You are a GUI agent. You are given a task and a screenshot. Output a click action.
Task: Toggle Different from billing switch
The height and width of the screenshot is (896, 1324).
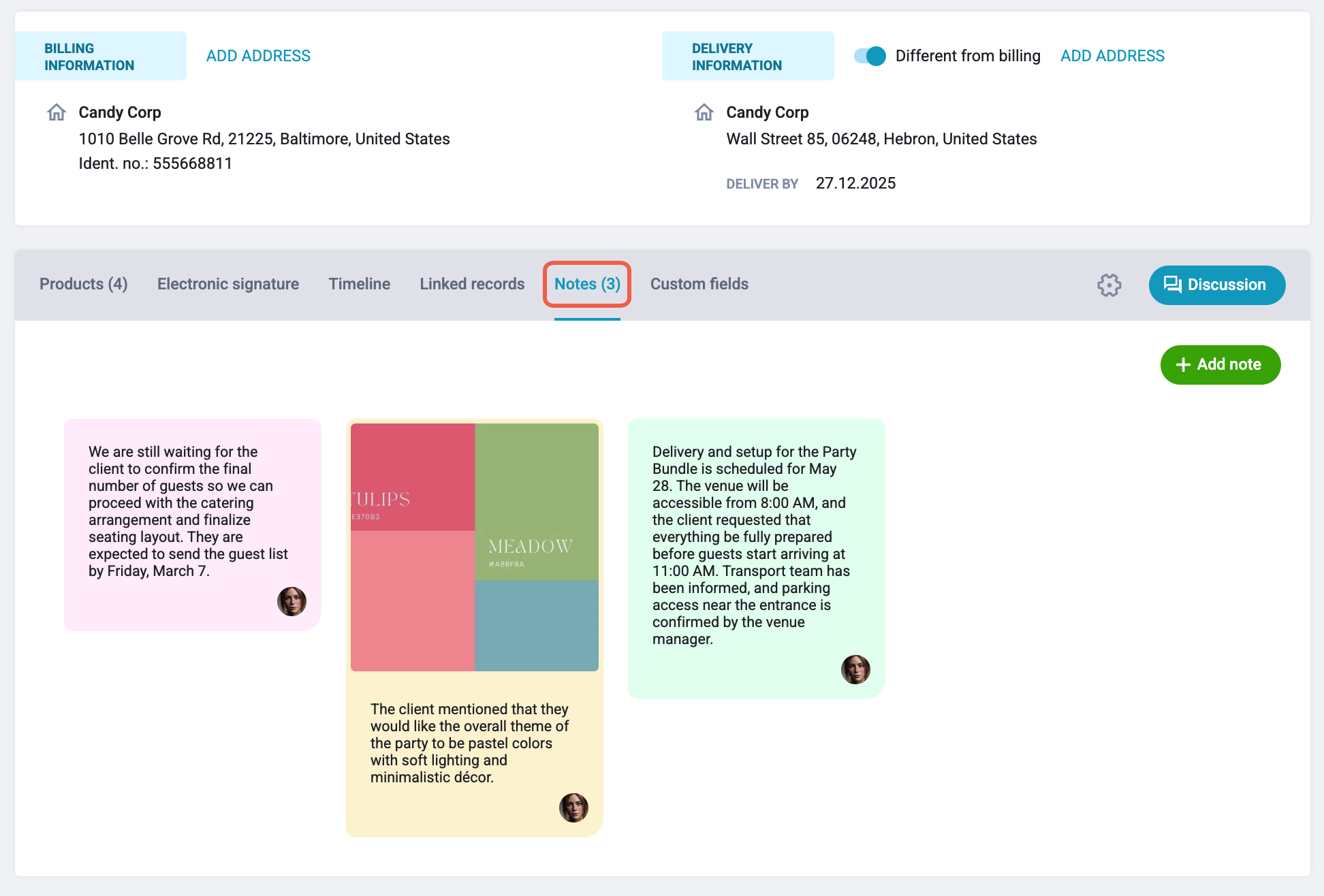[x=870, y=56]
